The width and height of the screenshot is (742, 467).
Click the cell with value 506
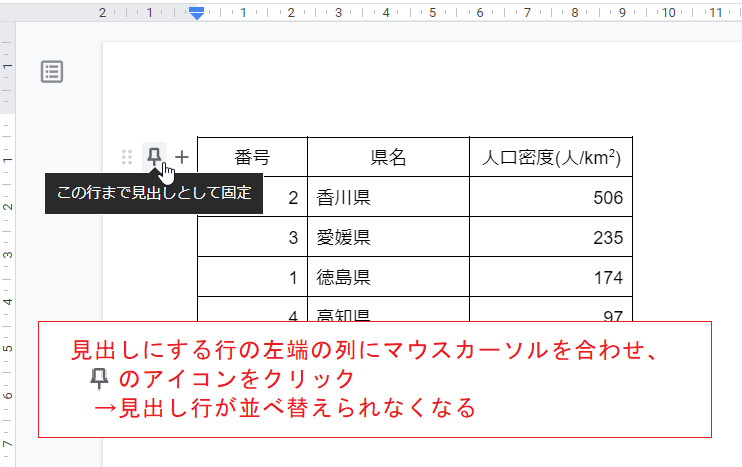pos(551,197)
